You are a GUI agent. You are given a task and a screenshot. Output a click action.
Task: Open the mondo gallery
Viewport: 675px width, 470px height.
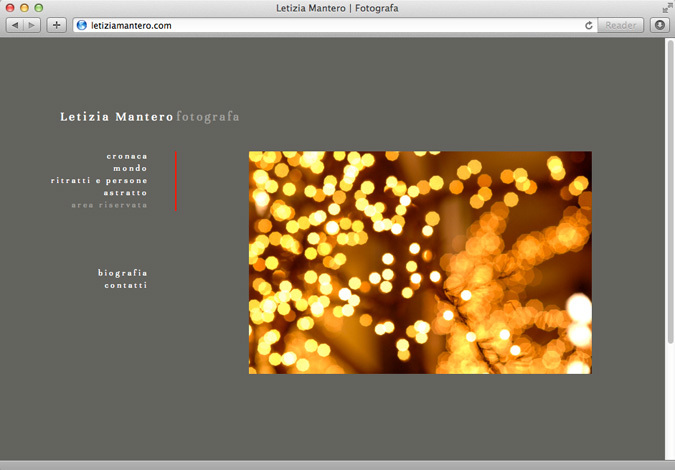point(130,168)
